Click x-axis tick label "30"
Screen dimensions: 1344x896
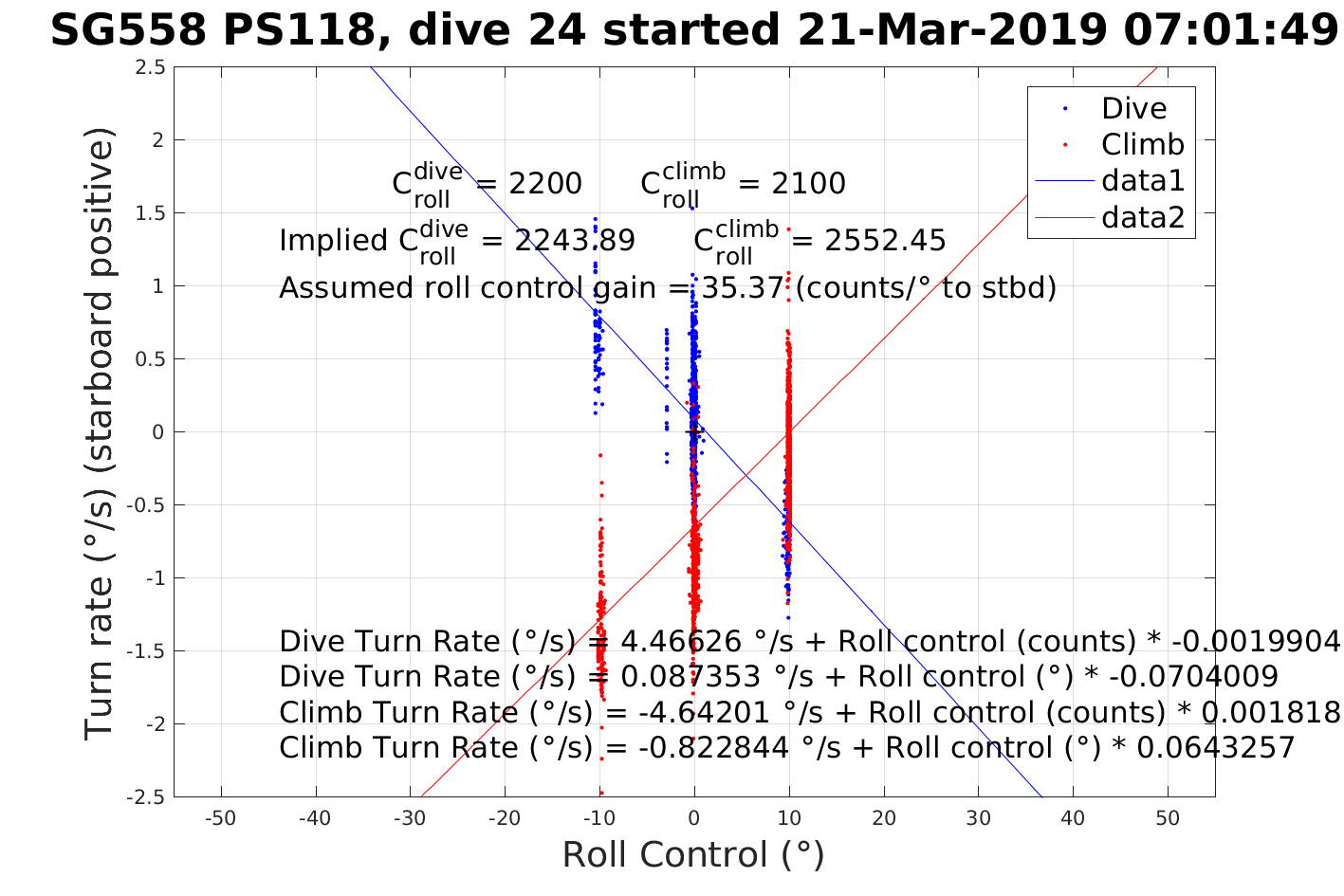pos(978,818)
